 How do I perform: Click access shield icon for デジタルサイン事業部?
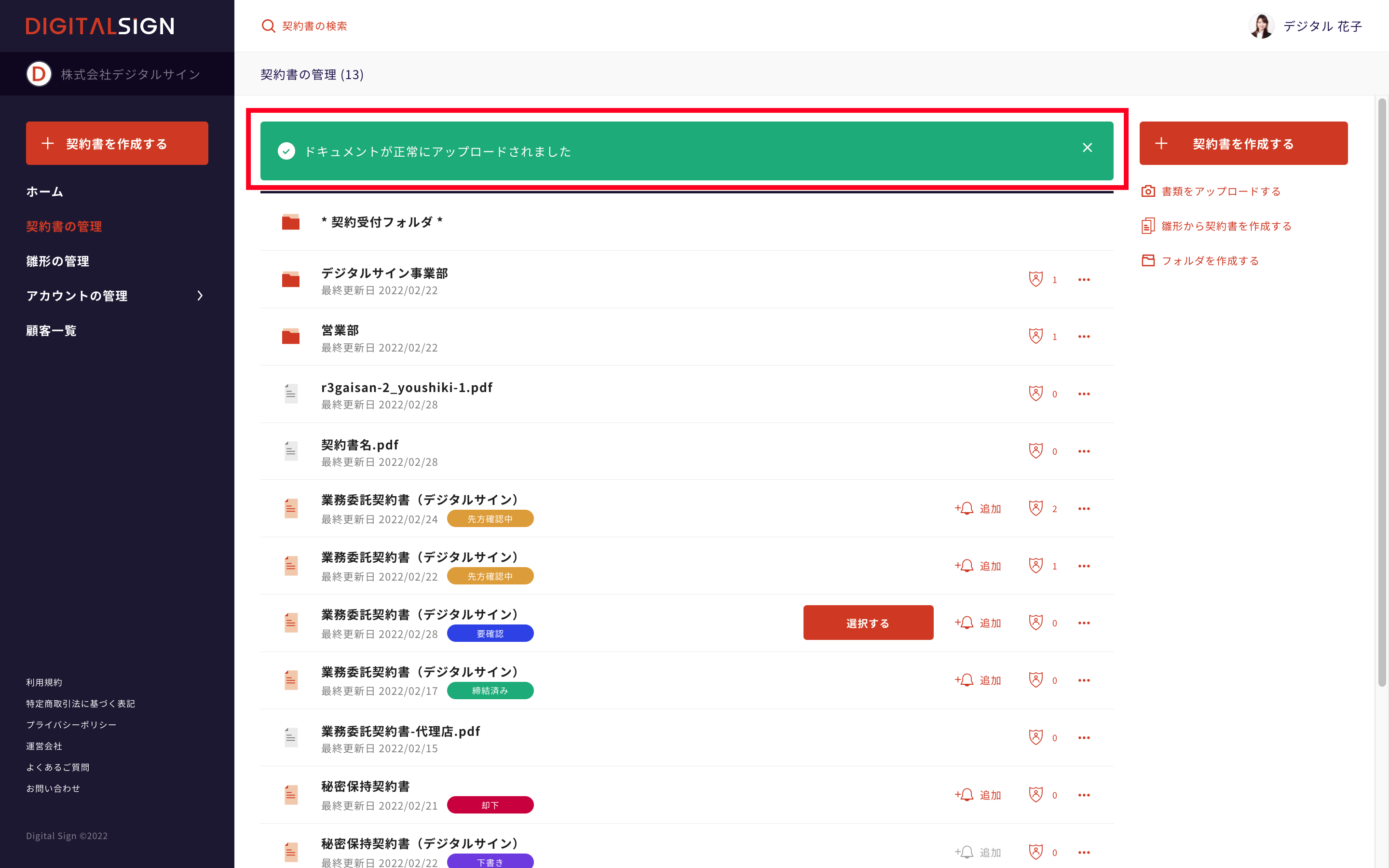point(1035,279)
